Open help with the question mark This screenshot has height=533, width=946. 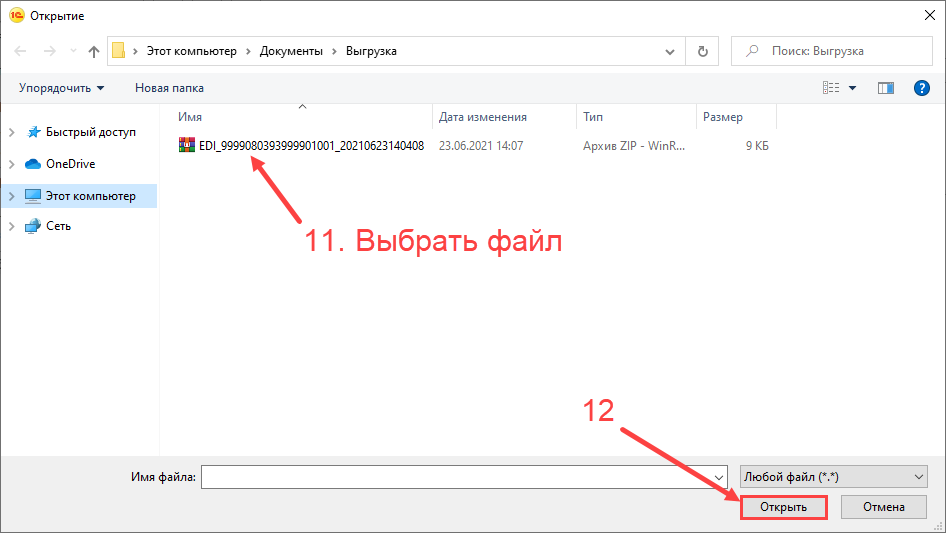coord(921,88)
